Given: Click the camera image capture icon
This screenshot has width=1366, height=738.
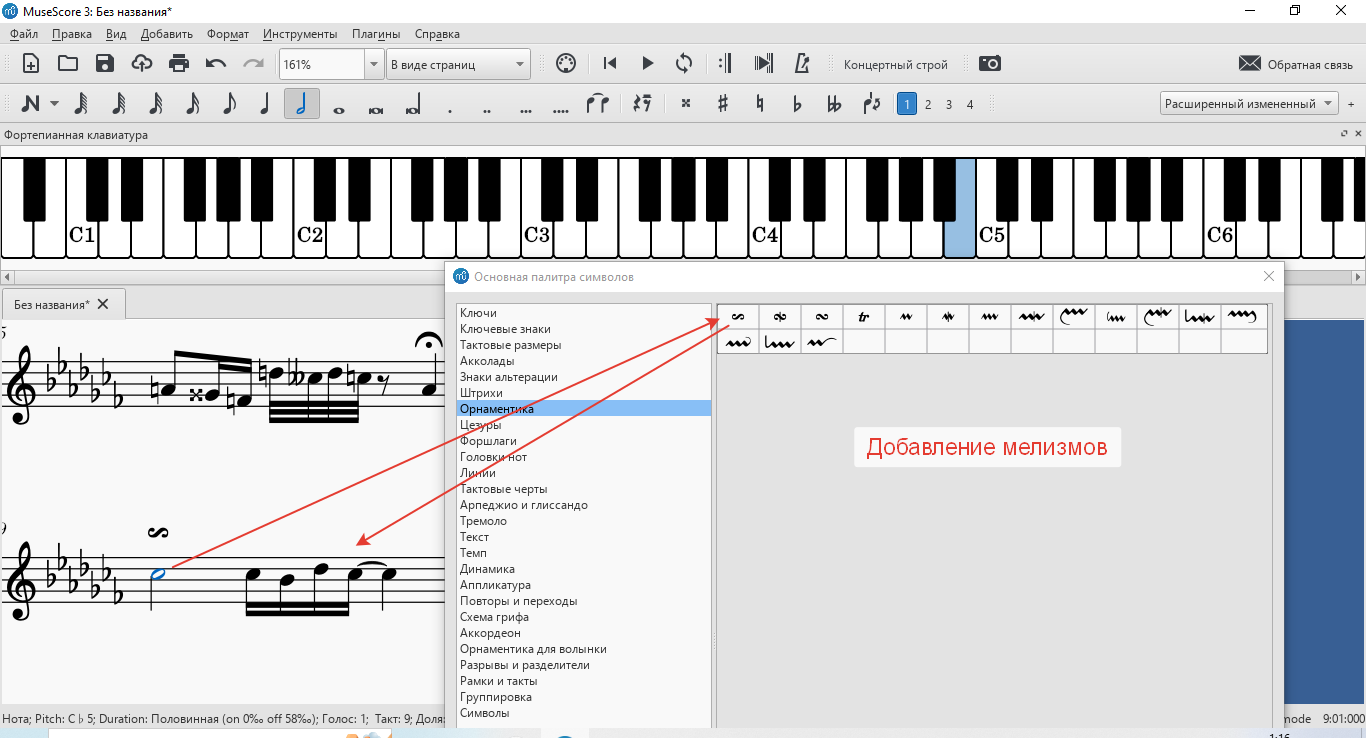Looking at the screenshot, I should point(989,64).
